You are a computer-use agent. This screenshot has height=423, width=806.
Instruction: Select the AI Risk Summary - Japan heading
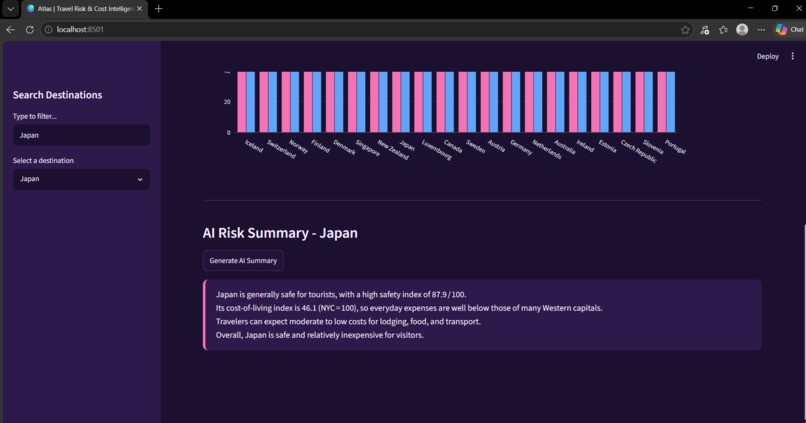pyautogui.click(x=280, y=233)
